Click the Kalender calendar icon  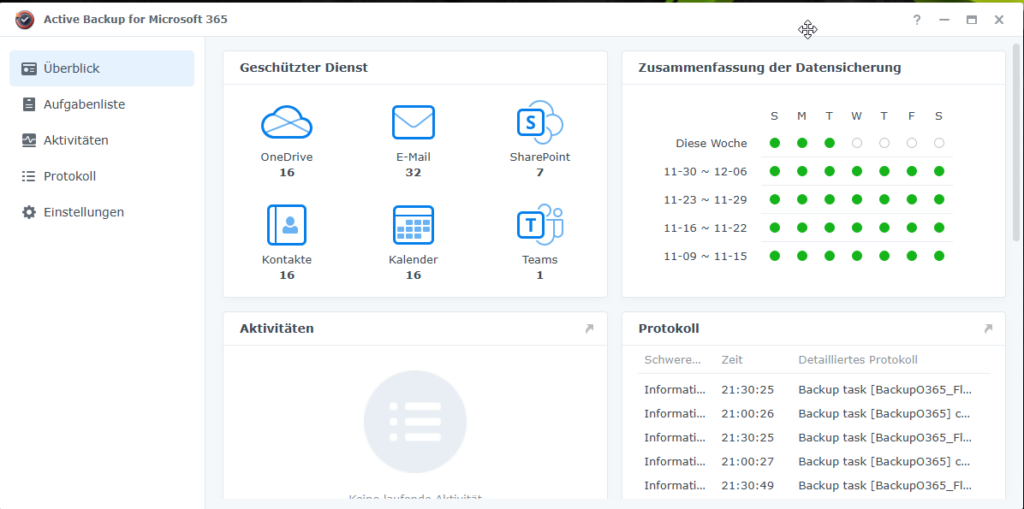click(x=413, y=225)
